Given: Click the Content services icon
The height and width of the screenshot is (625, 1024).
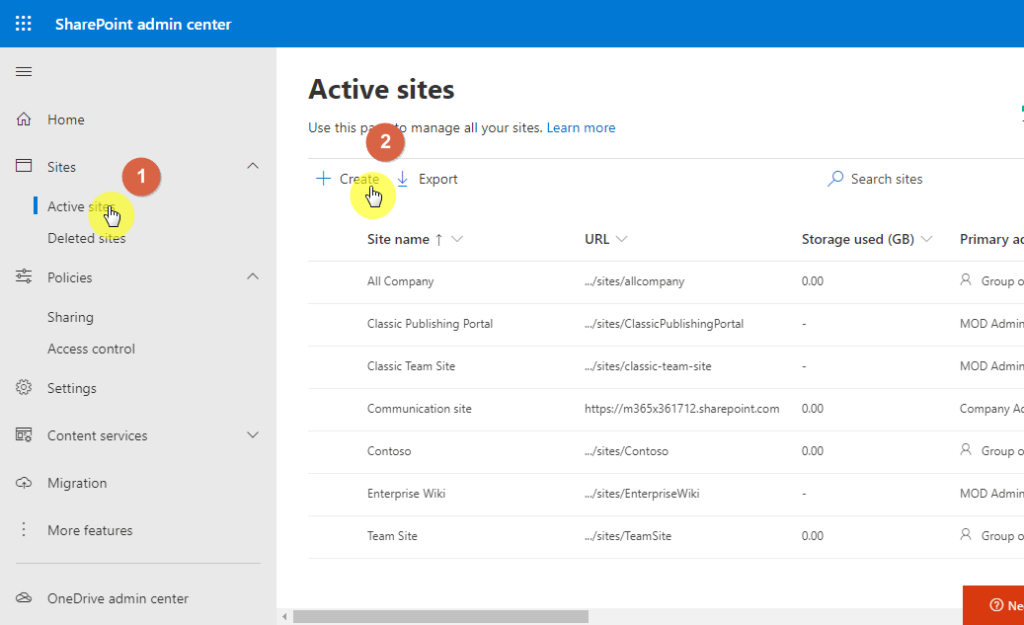Looking at the screenshot, I should coord(24,435).
